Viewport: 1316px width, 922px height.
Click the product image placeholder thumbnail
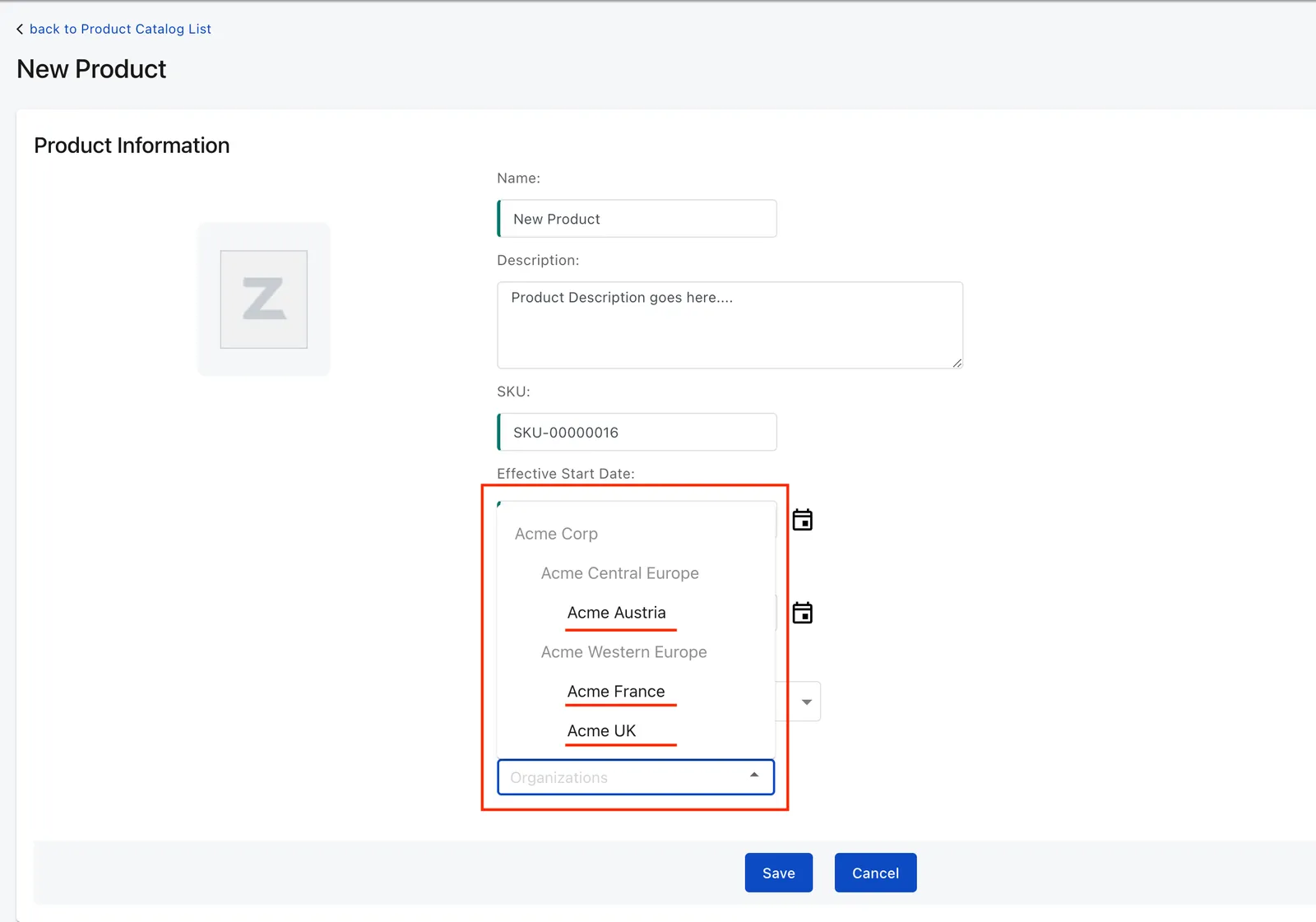[x=264, y=299]
